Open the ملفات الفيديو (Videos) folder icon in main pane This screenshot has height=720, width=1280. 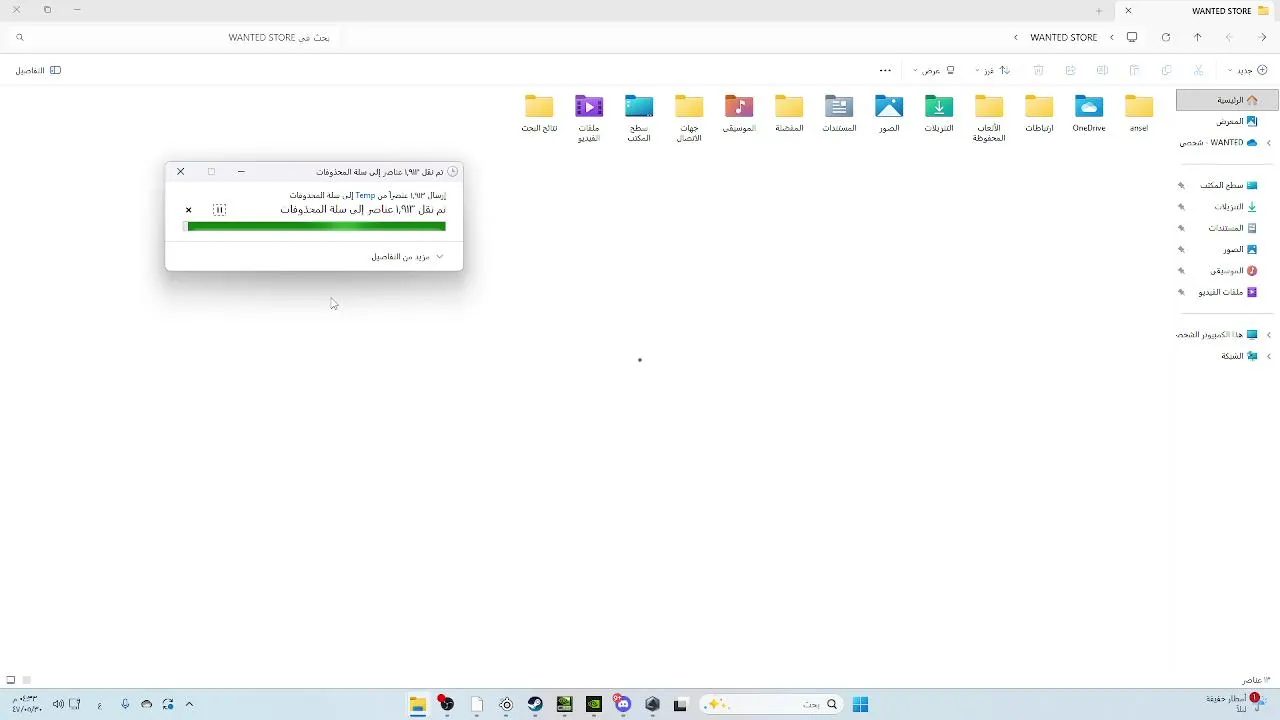point(589,106)
